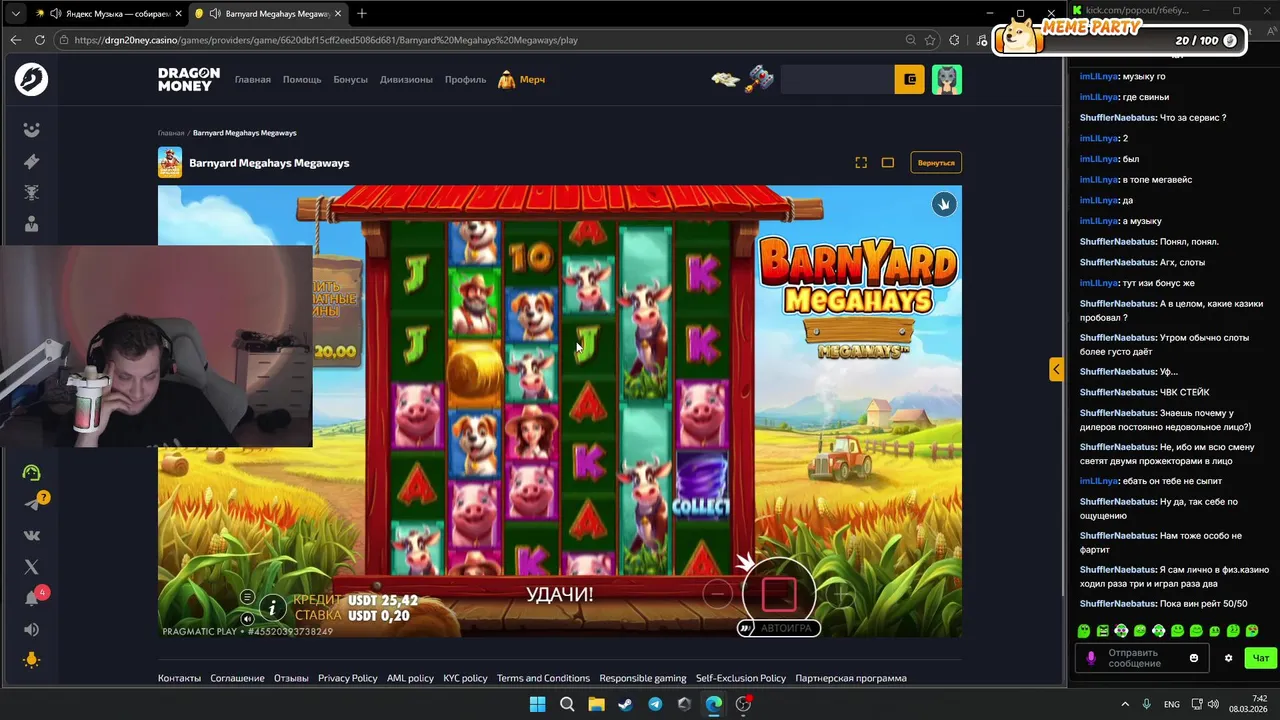Open the Помощь menu item
The image size is (1280, 720).
302,79
